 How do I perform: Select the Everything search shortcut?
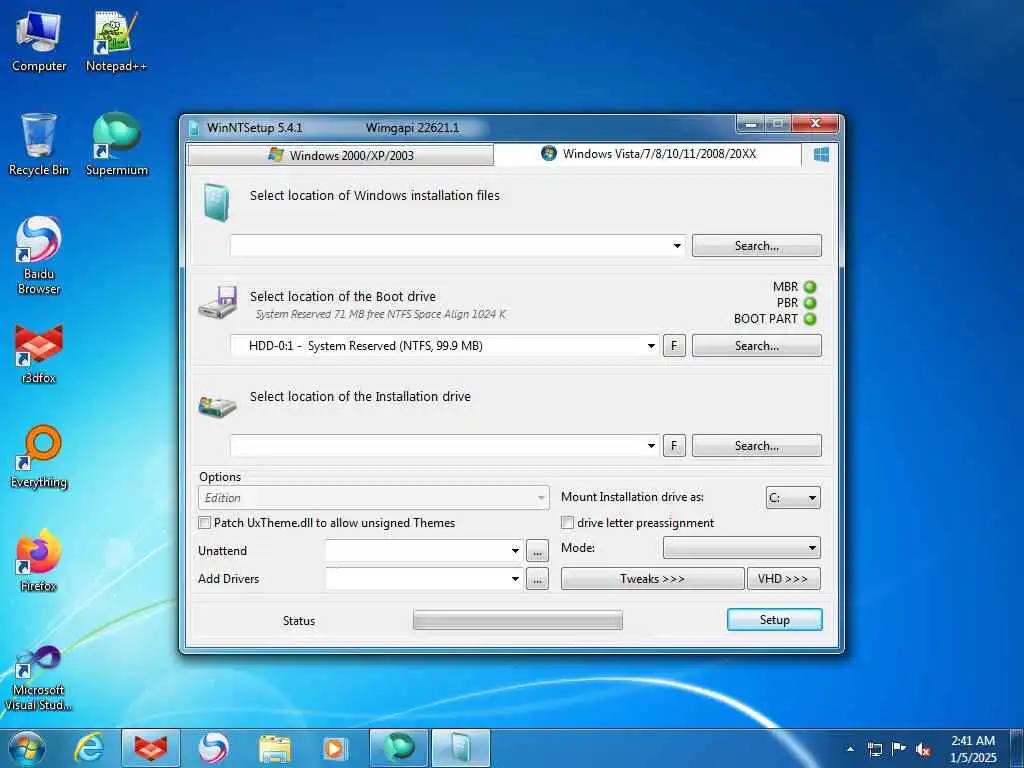point(39,457)
